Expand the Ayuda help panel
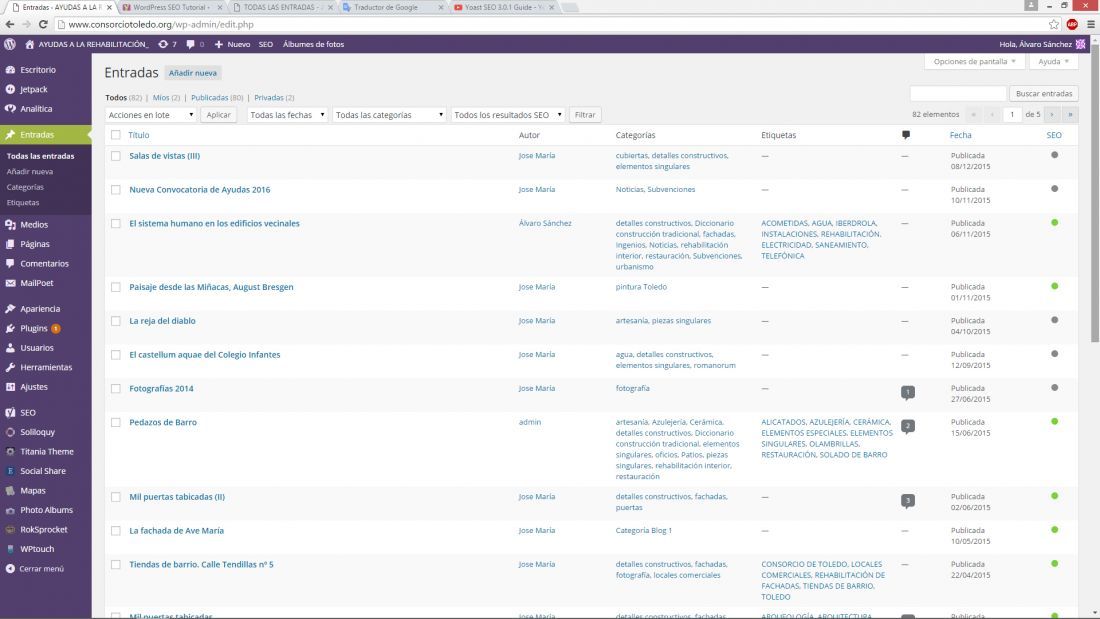 click(1054, 62)
